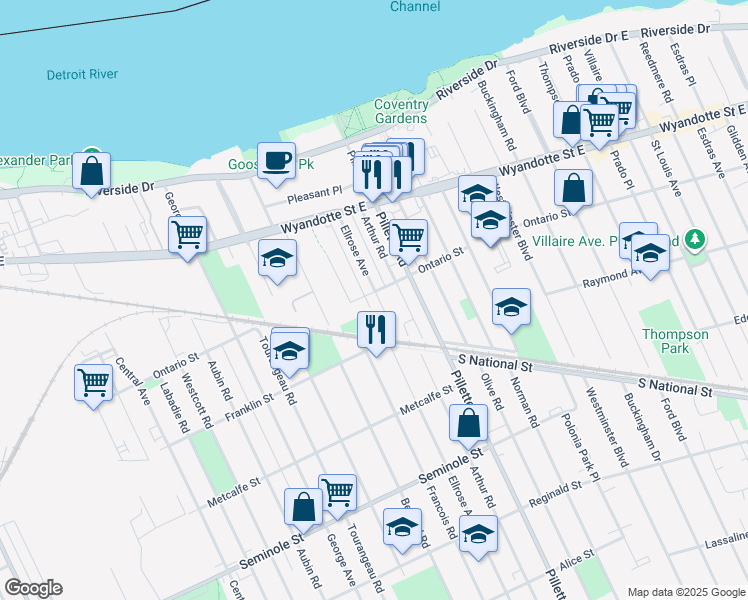The image size is (748, 600).
Task: Click the coffee cup marker near Pleasant Pl
Action: (276, 160)
